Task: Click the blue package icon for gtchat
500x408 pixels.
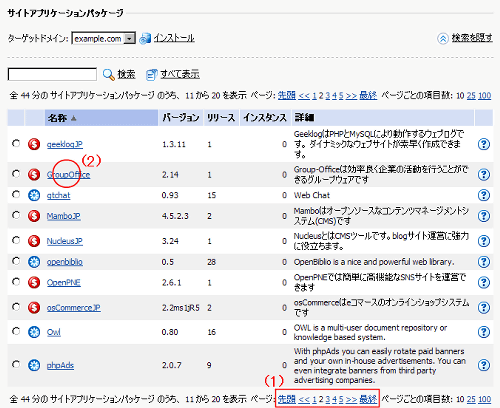Action: (34, 195)
